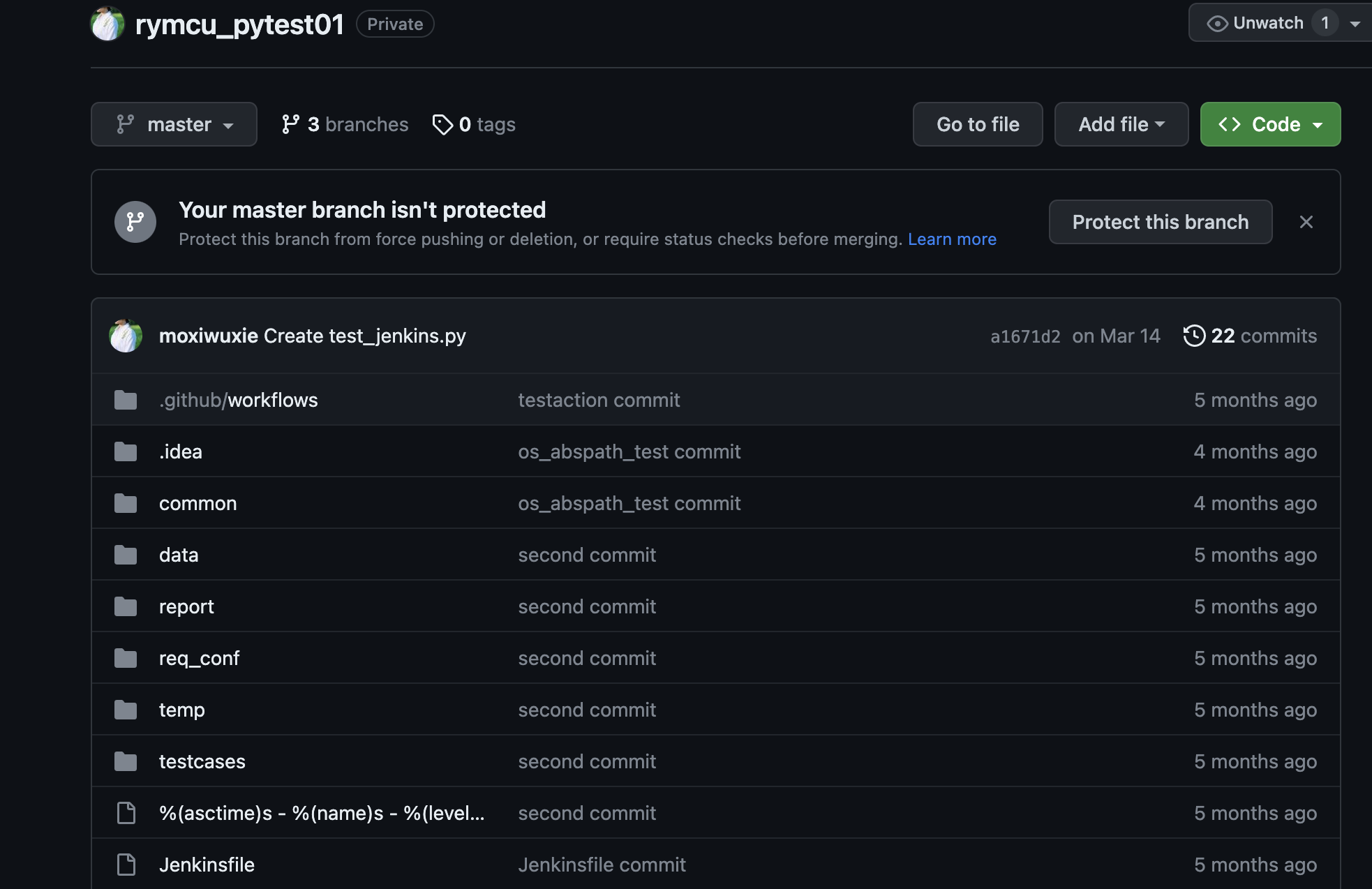Screen dimensions: 1372x889
Task: Open second commit message in data row
Action: (587, 555)
